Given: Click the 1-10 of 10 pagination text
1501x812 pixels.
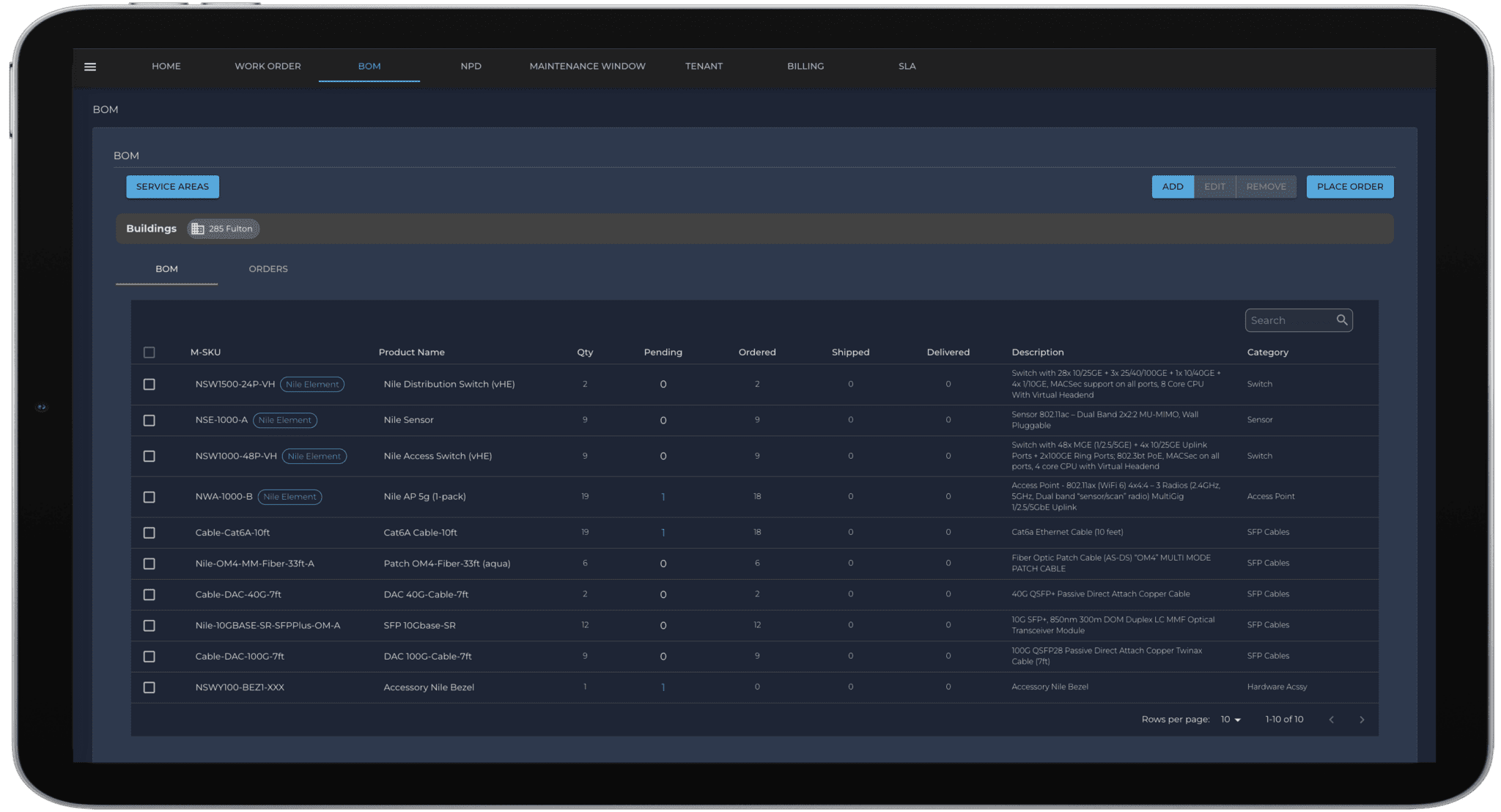Looking at the screenshot, I should tap(1285, 720).
